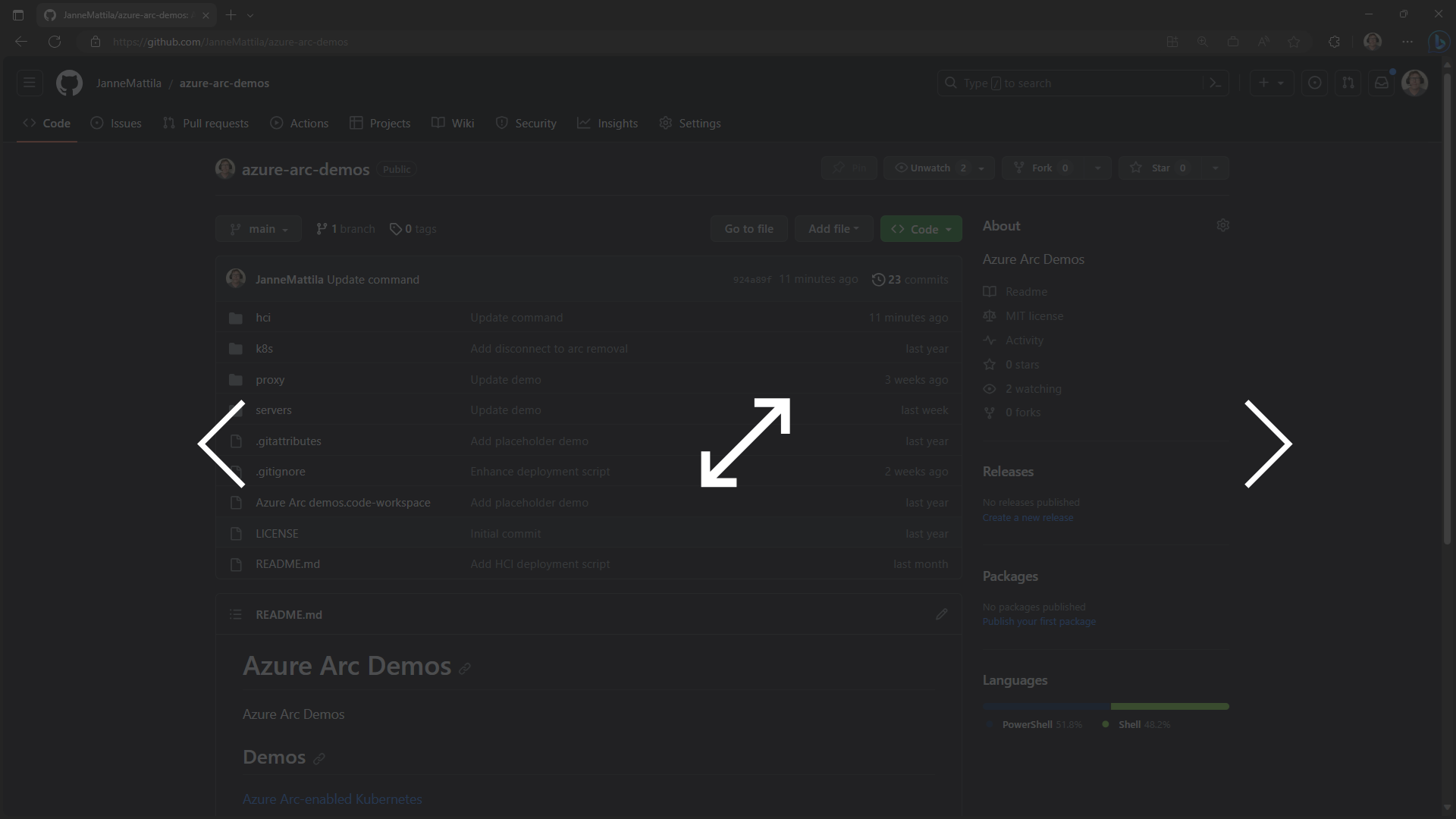Click the browser address bar URL
Screen dimensions: 1456x819
(x=231, y=42)
